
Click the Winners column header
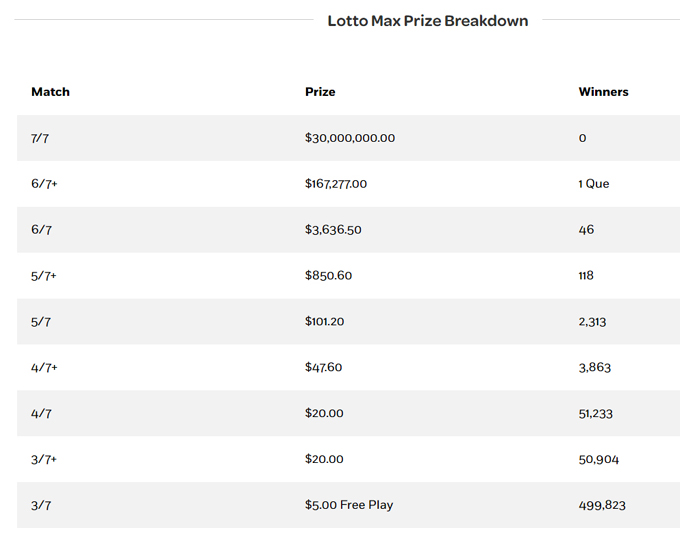[x=603, y=92]
